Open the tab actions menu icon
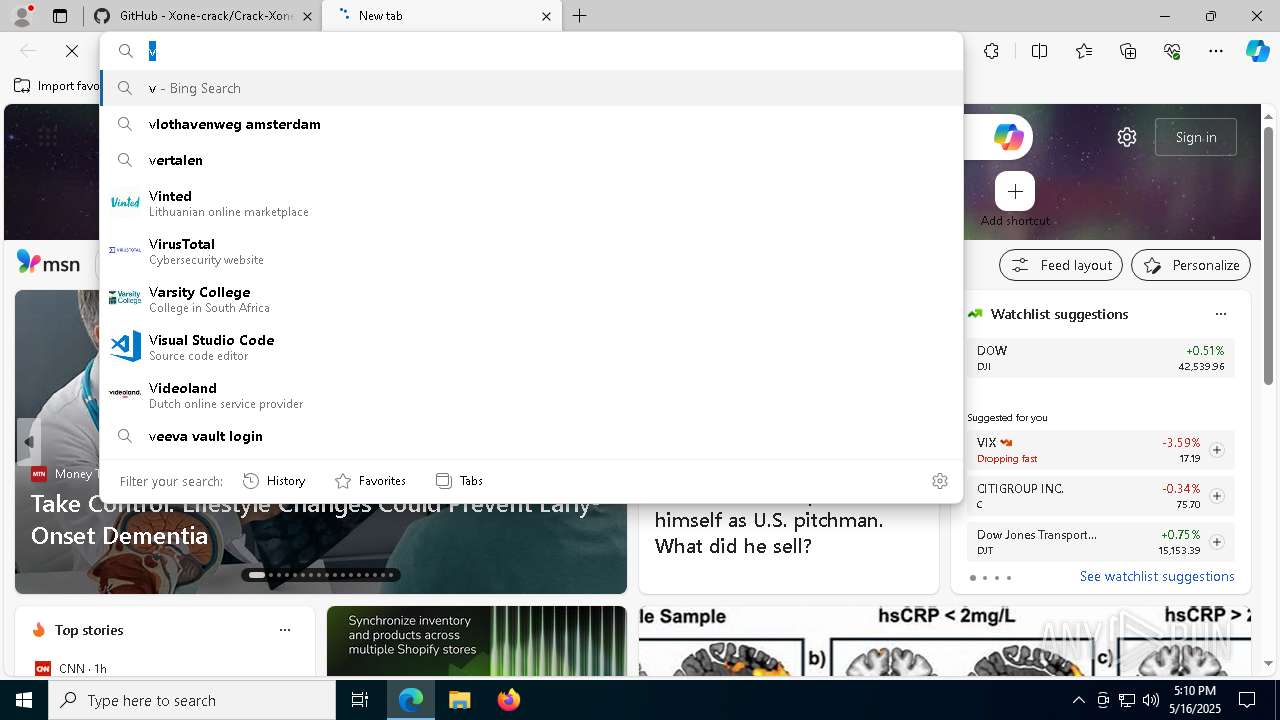Image resolution: width=1280 pixels, height=720 pixels. click(x=60, y=16)
